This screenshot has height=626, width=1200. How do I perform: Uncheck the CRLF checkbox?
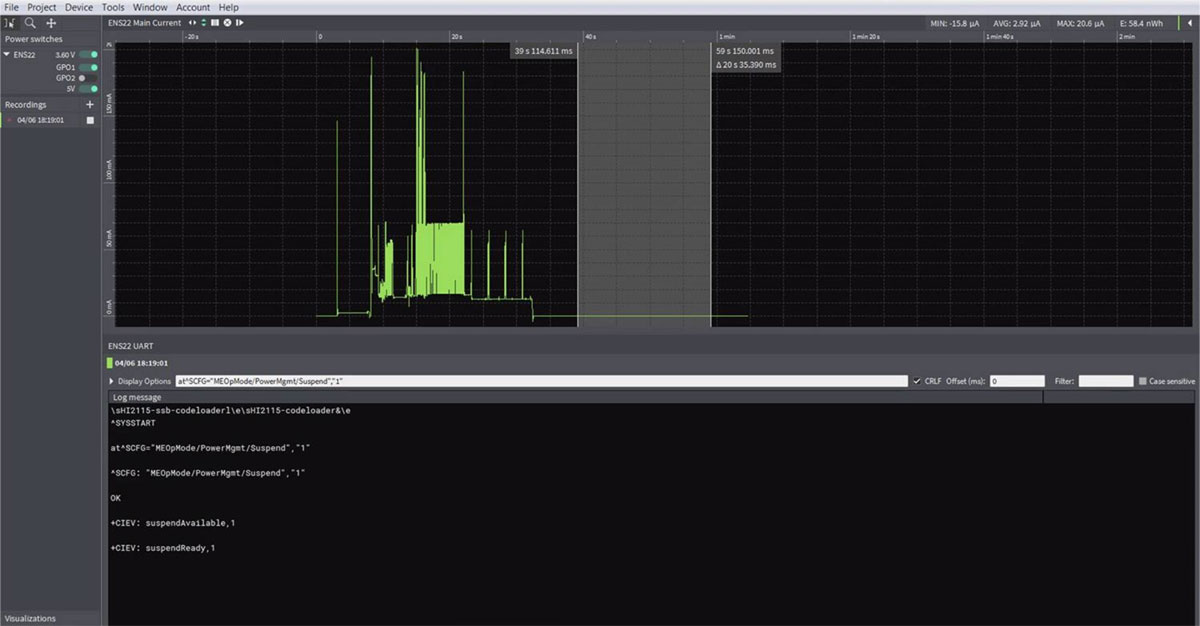click(x=918, y=381)
